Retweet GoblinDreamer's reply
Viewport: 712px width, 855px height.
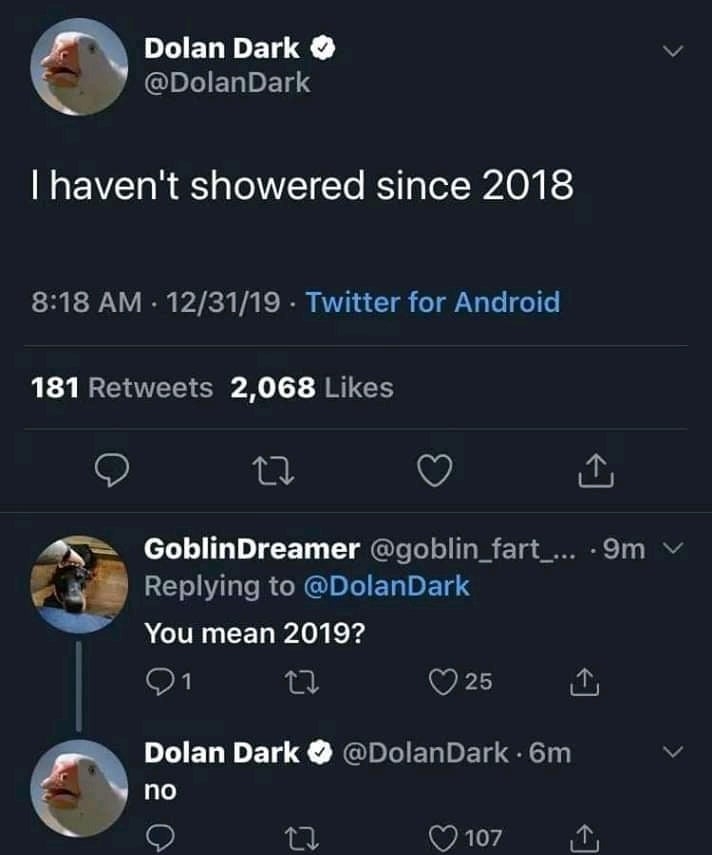pos(297,681)
